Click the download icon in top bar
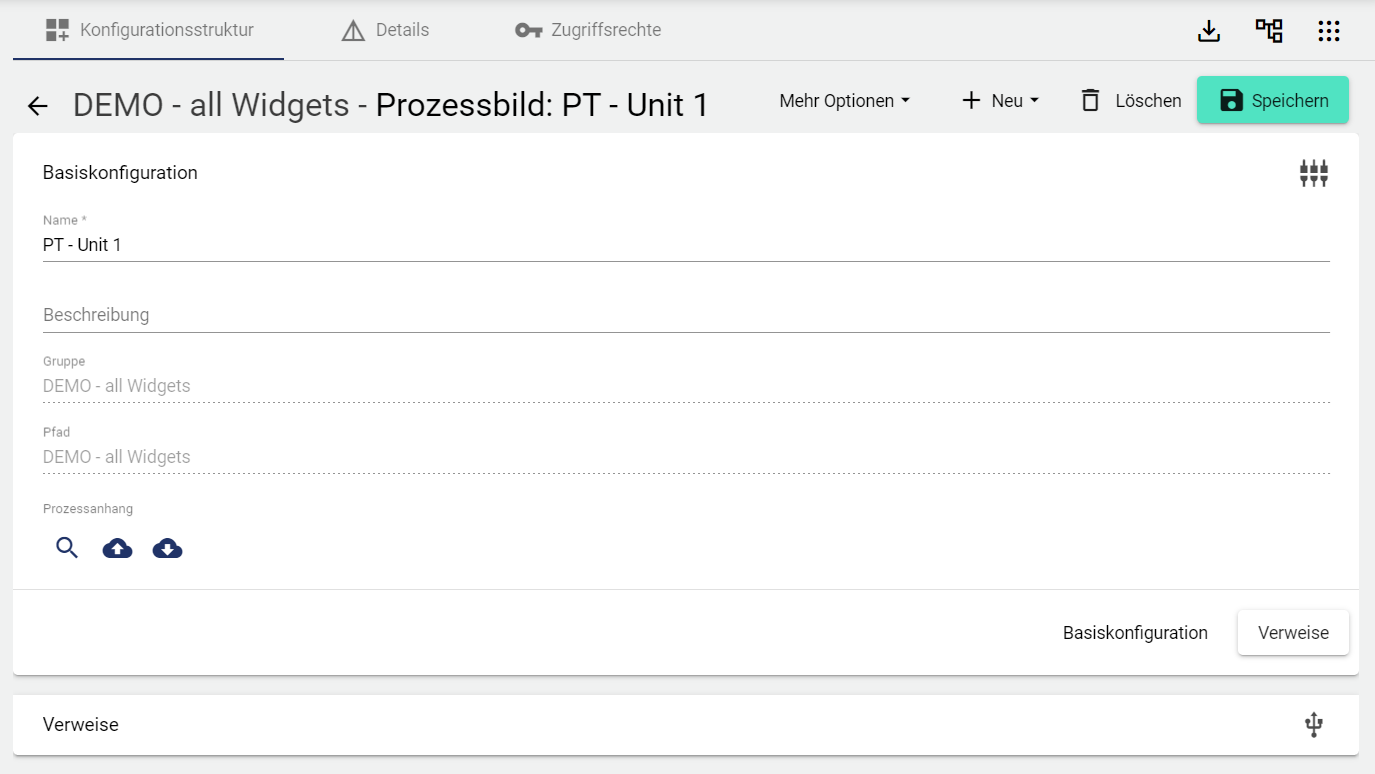 pos(1209,31)
